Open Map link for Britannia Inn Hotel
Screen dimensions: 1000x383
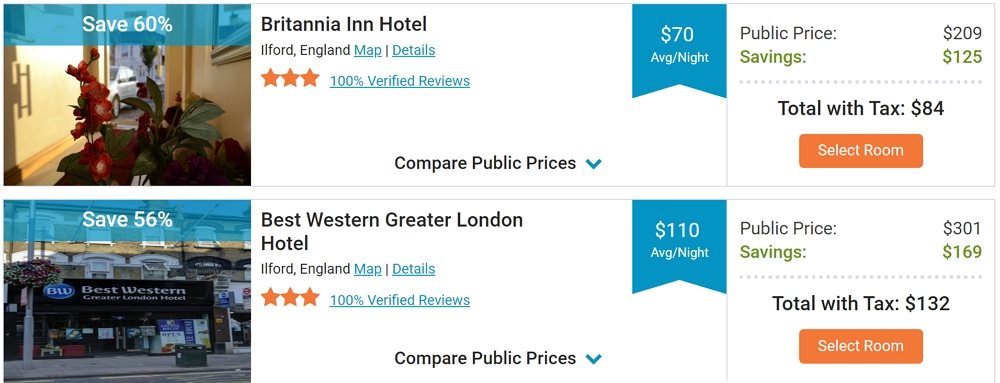point(367,50)
